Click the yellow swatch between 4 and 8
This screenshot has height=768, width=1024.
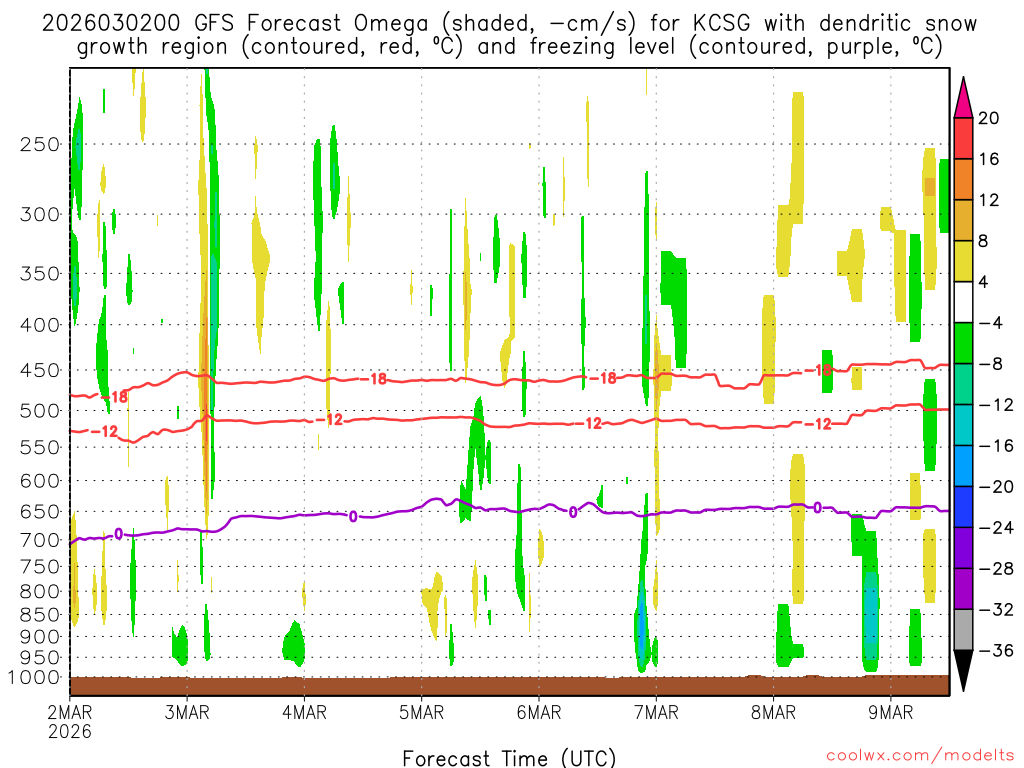coord(963,261)
